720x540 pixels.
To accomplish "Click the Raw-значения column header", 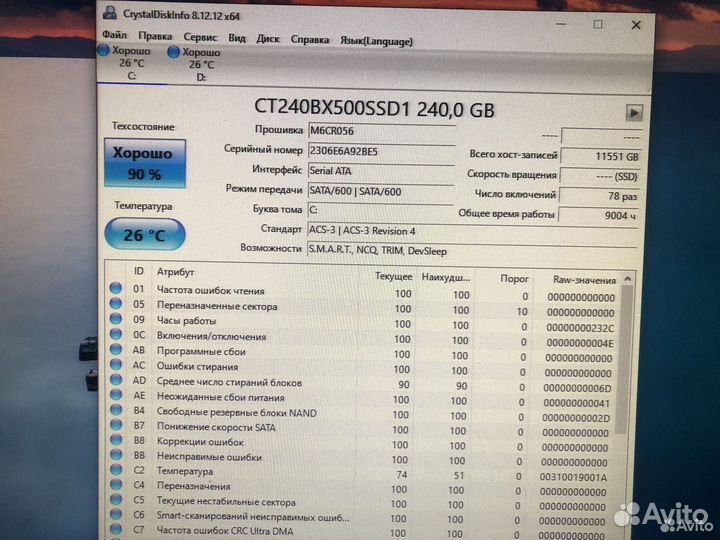I will [584, 280].
